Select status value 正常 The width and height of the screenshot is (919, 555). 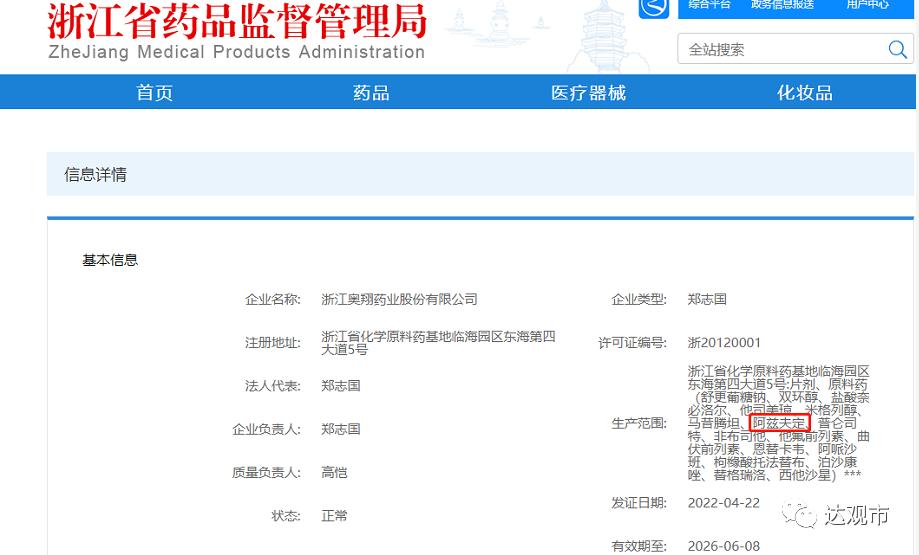tap(334, 516)
